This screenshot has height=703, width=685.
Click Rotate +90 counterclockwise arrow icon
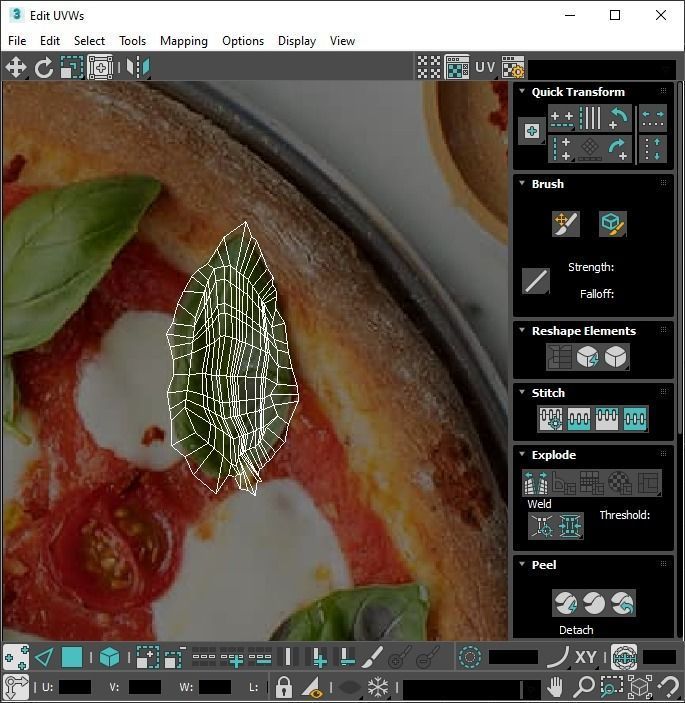pos(618,118)
